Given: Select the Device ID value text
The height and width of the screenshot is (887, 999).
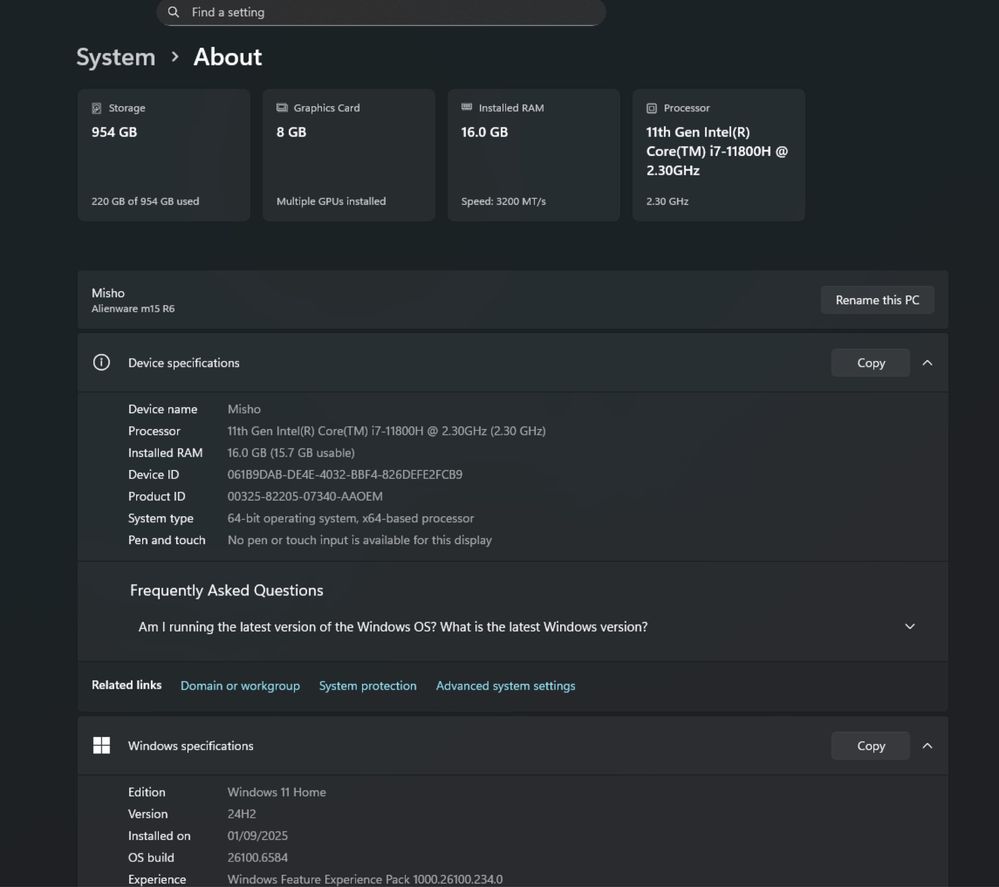Looking at the screenshot, I should (x=345, y=475).
